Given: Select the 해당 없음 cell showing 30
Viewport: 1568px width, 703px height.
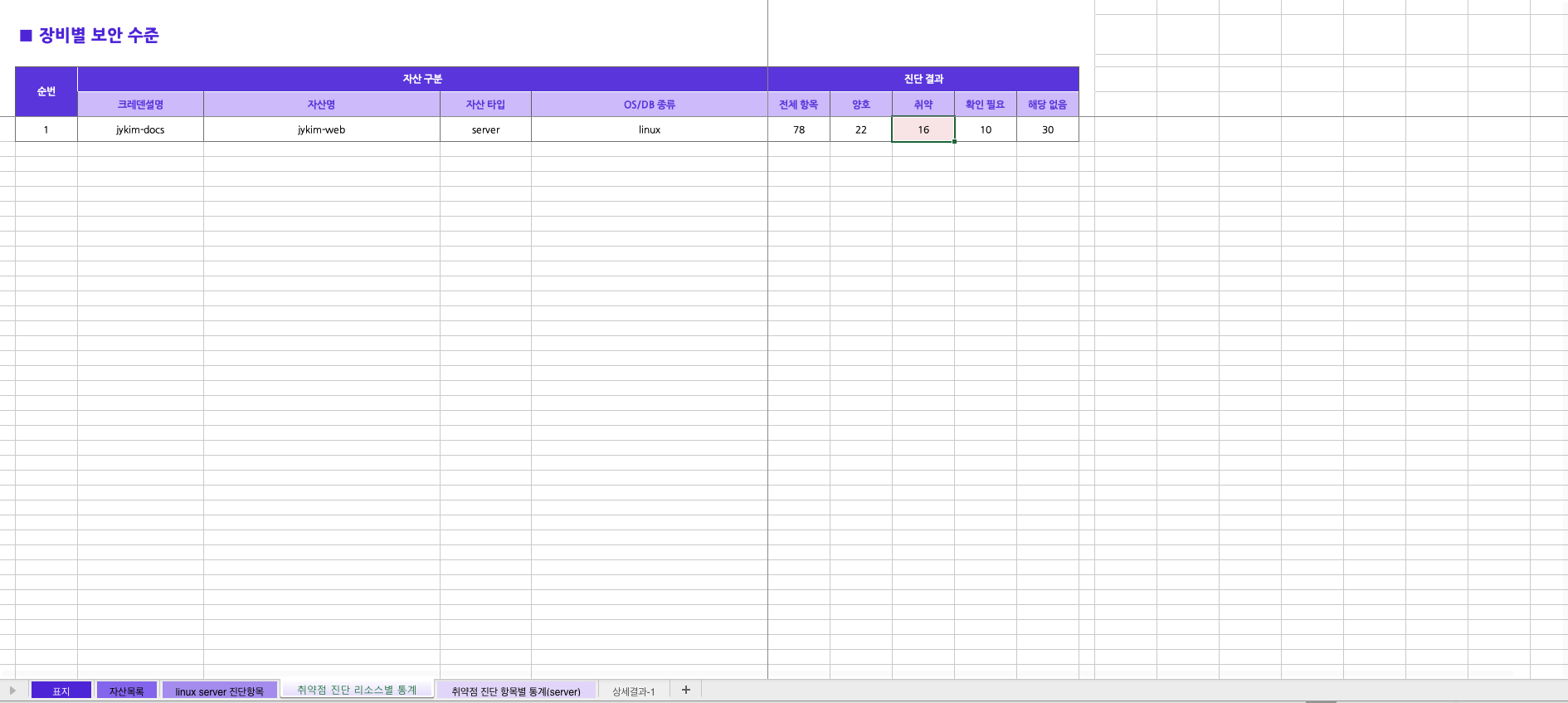Looking at the screenshot, I should (1047, 129).
